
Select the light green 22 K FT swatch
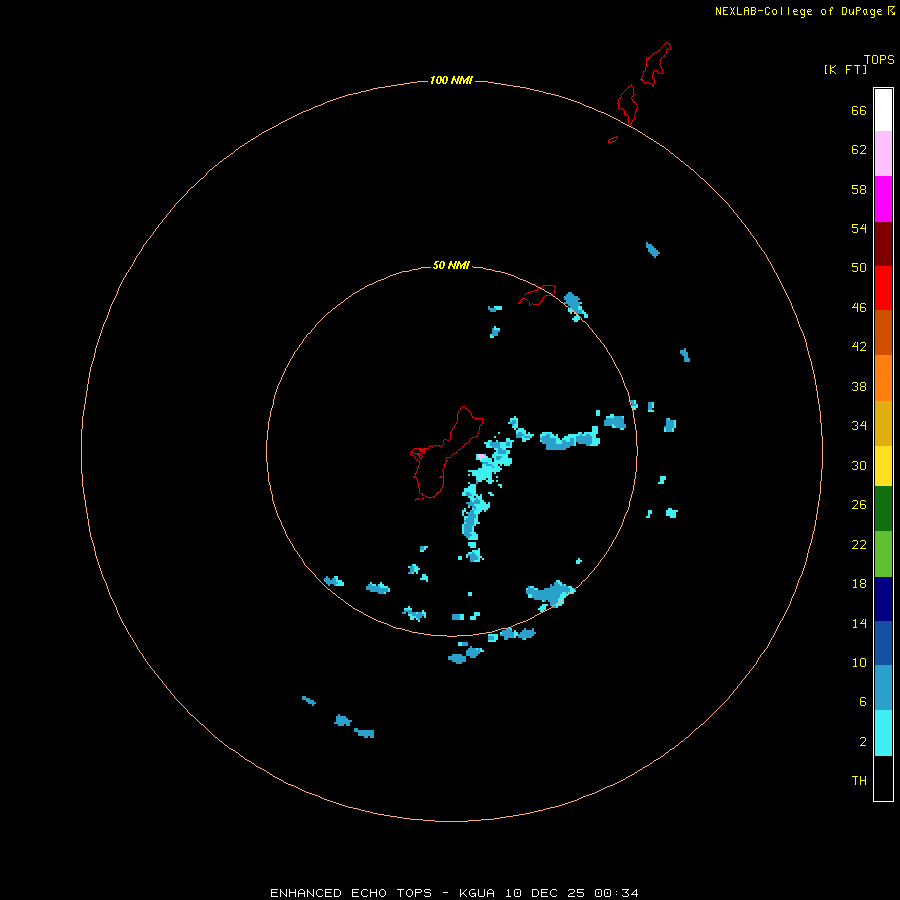click(x=883, y=554)
